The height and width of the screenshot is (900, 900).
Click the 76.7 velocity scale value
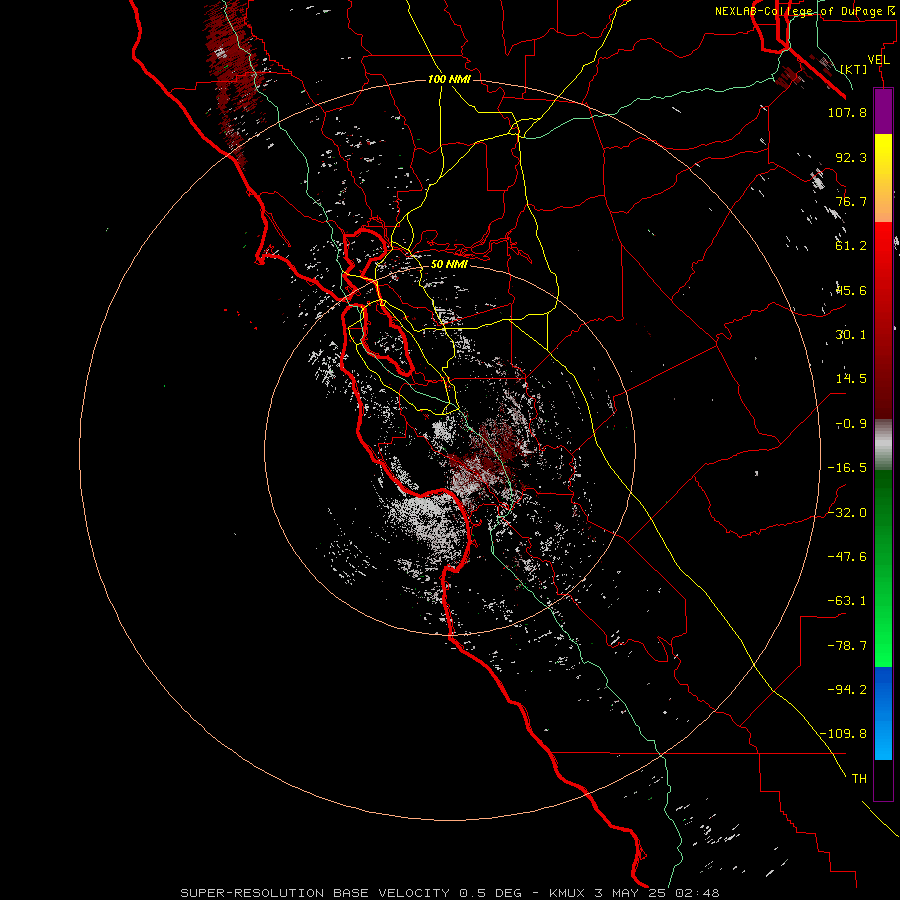(851, 201)
